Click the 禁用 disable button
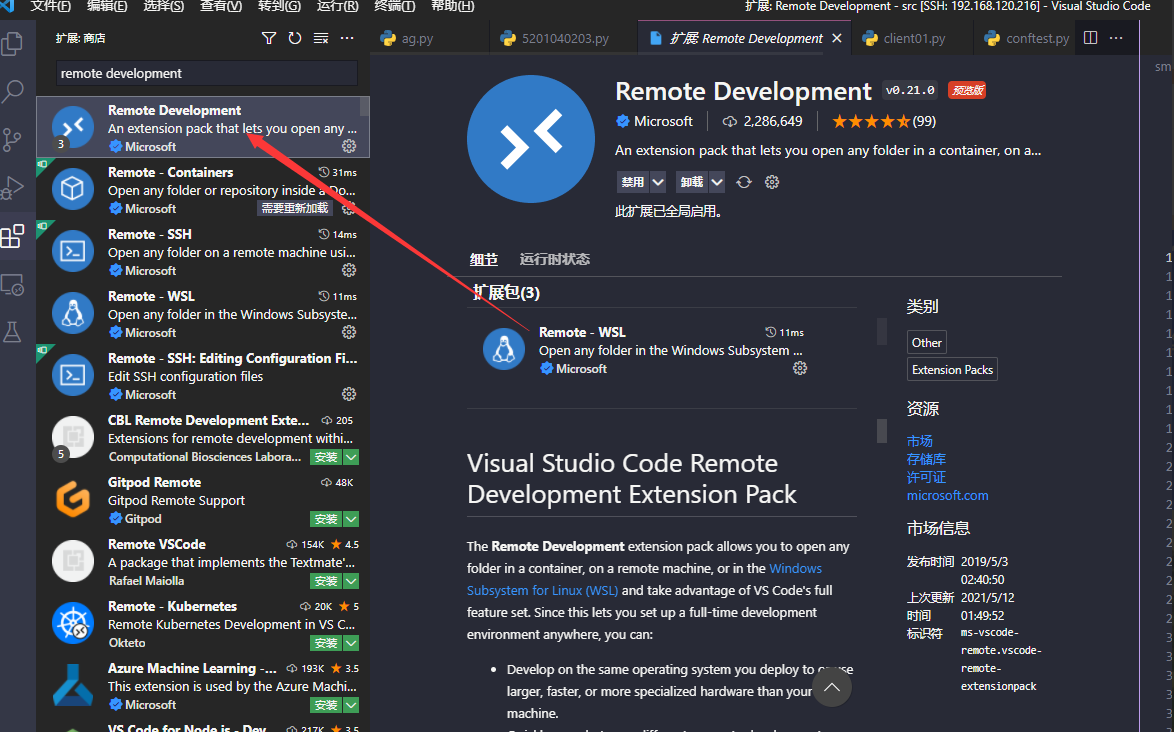The height and width of the screenshot is (732, 1174). [x=633, y=182]
